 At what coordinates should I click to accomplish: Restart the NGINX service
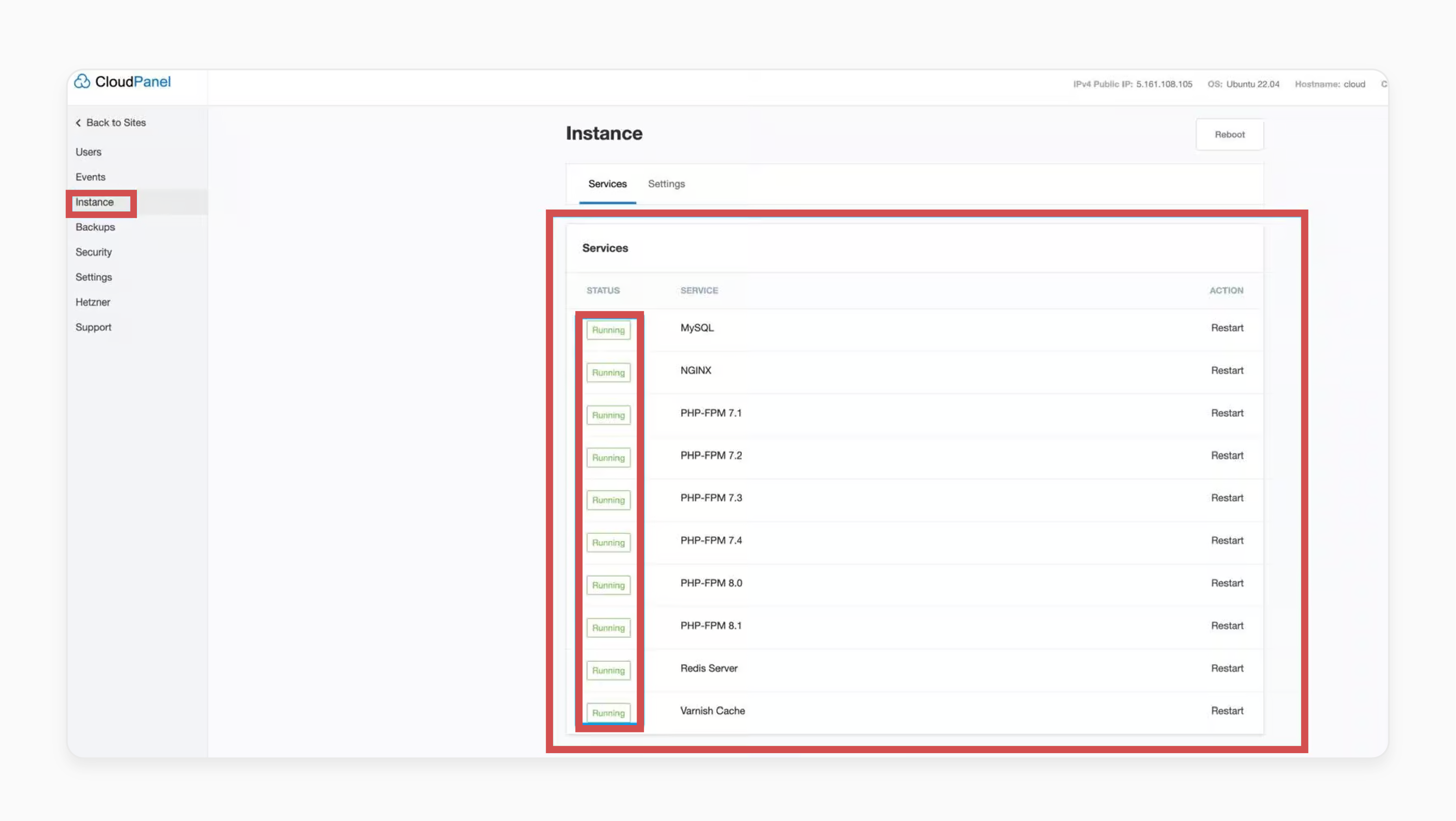1227,370
